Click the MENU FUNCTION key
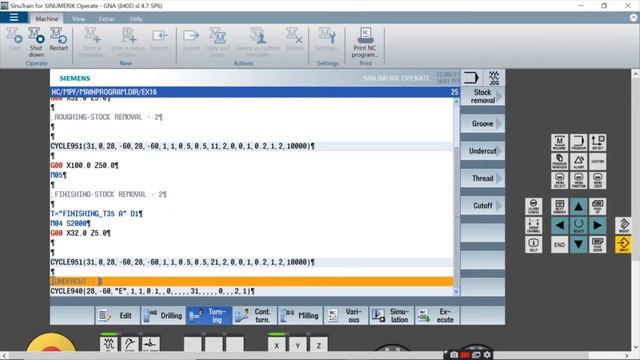Viewport: 640px width, 360px height. click(x=578, y=180)
